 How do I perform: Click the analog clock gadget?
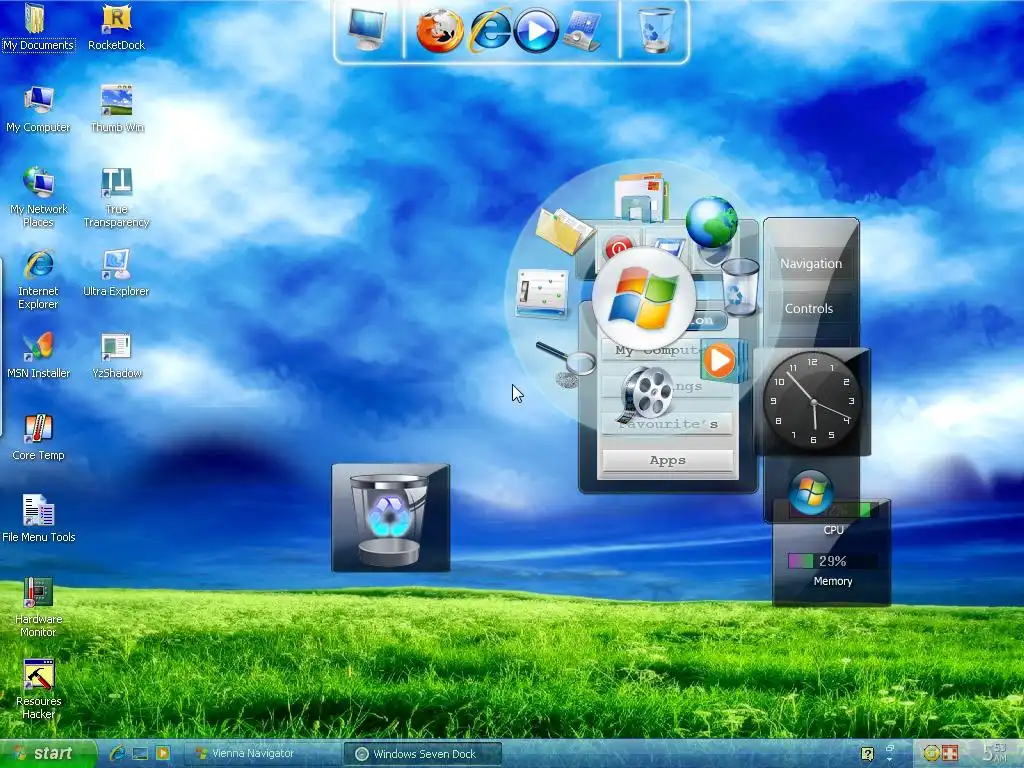coord(812,401)
